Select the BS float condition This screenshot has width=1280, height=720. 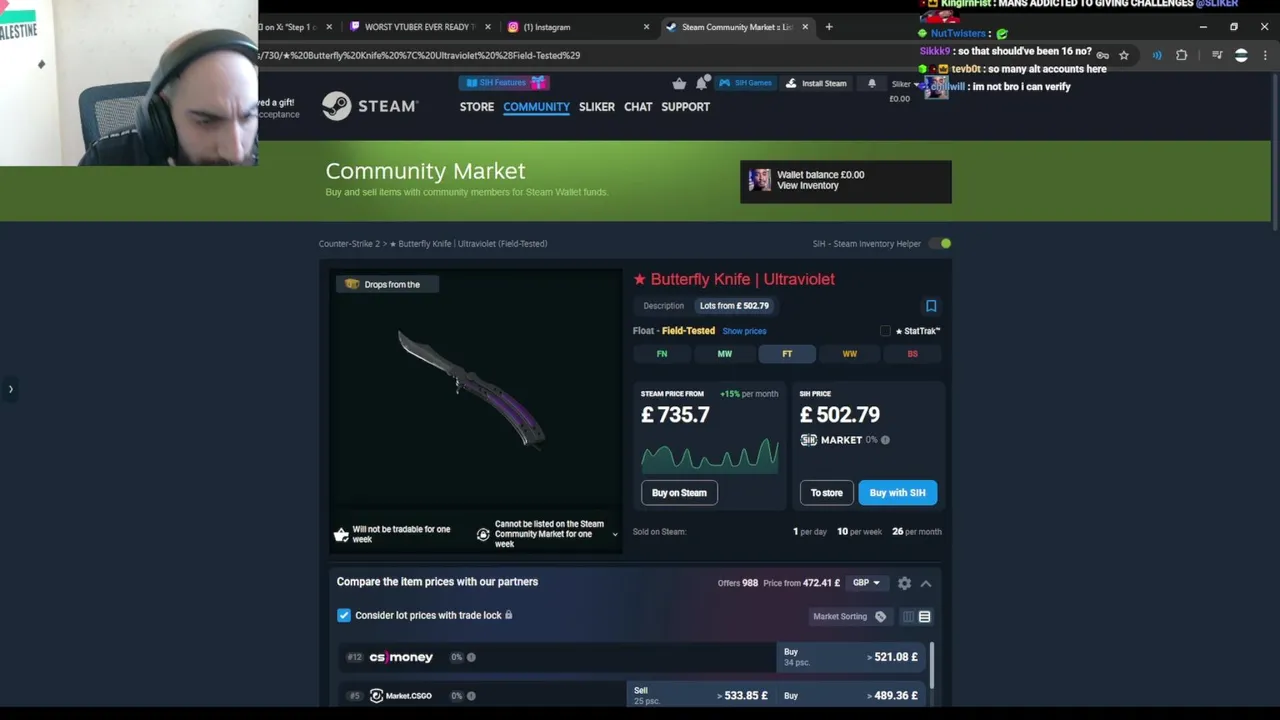pyautogui.click(x=912, y=354)
